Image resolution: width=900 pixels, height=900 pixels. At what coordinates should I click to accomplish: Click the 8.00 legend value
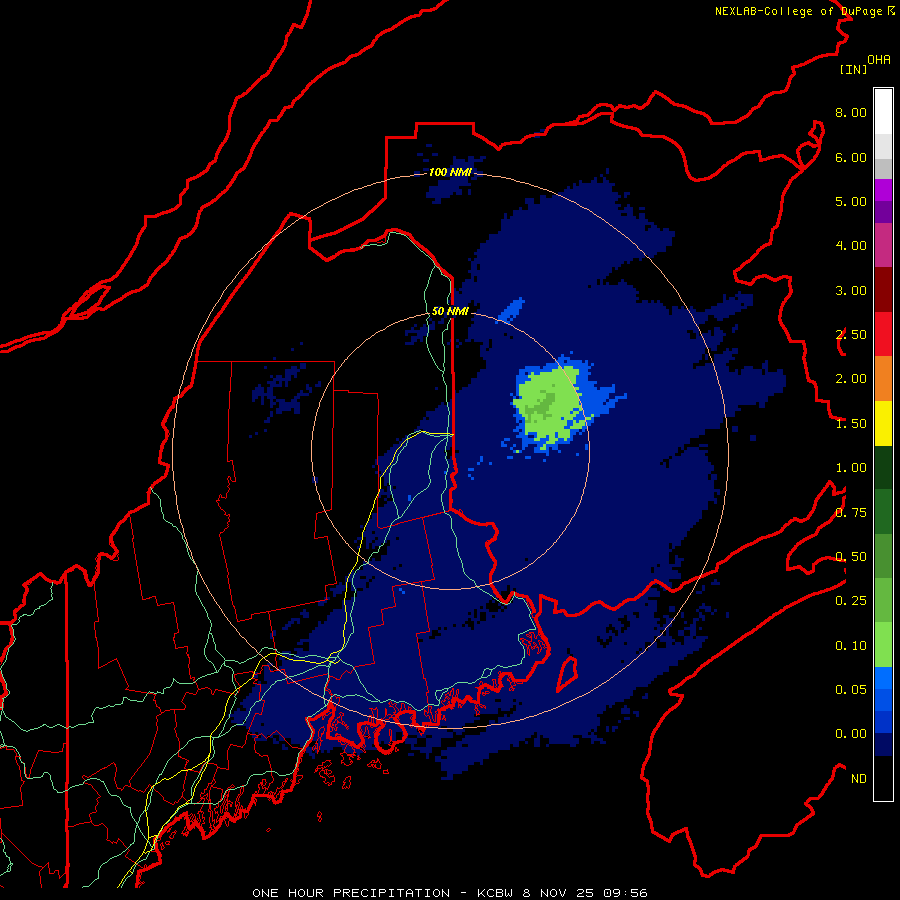pyautogui.click(x=851, y=112)
